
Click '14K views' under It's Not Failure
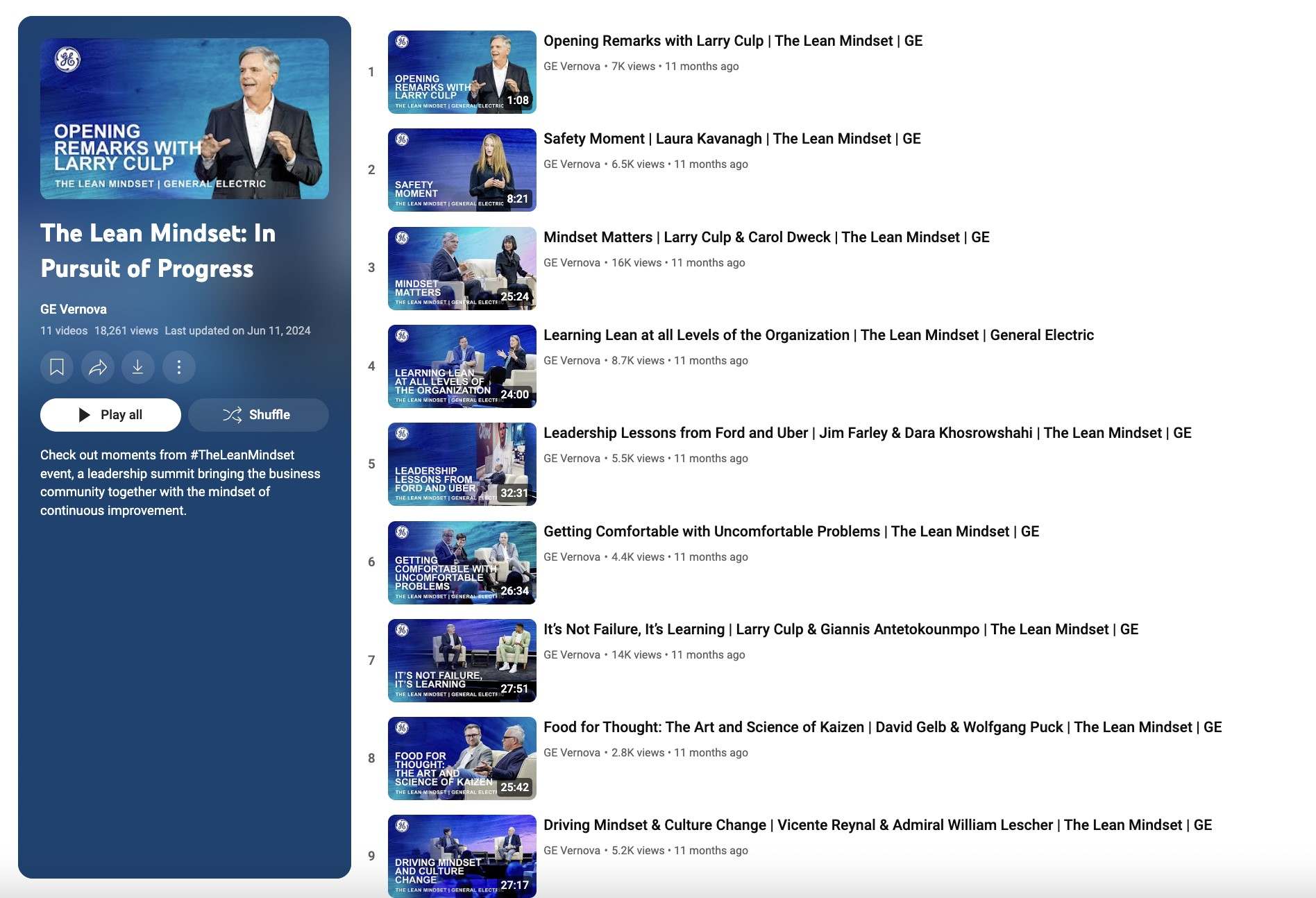pyautogui.click(x=636, y=655)
